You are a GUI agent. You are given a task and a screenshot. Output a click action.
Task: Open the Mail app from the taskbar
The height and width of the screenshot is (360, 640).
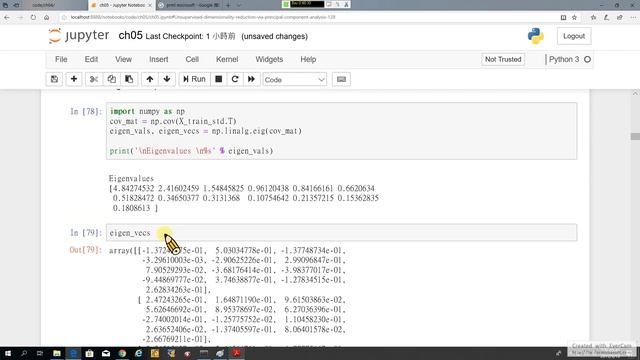pos(106,353)
